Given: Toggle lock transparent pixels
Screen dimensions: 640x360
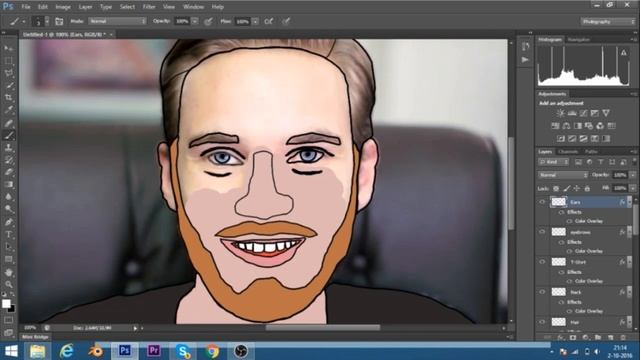Looking at the screenshot, I should click(x=556, y=189).
